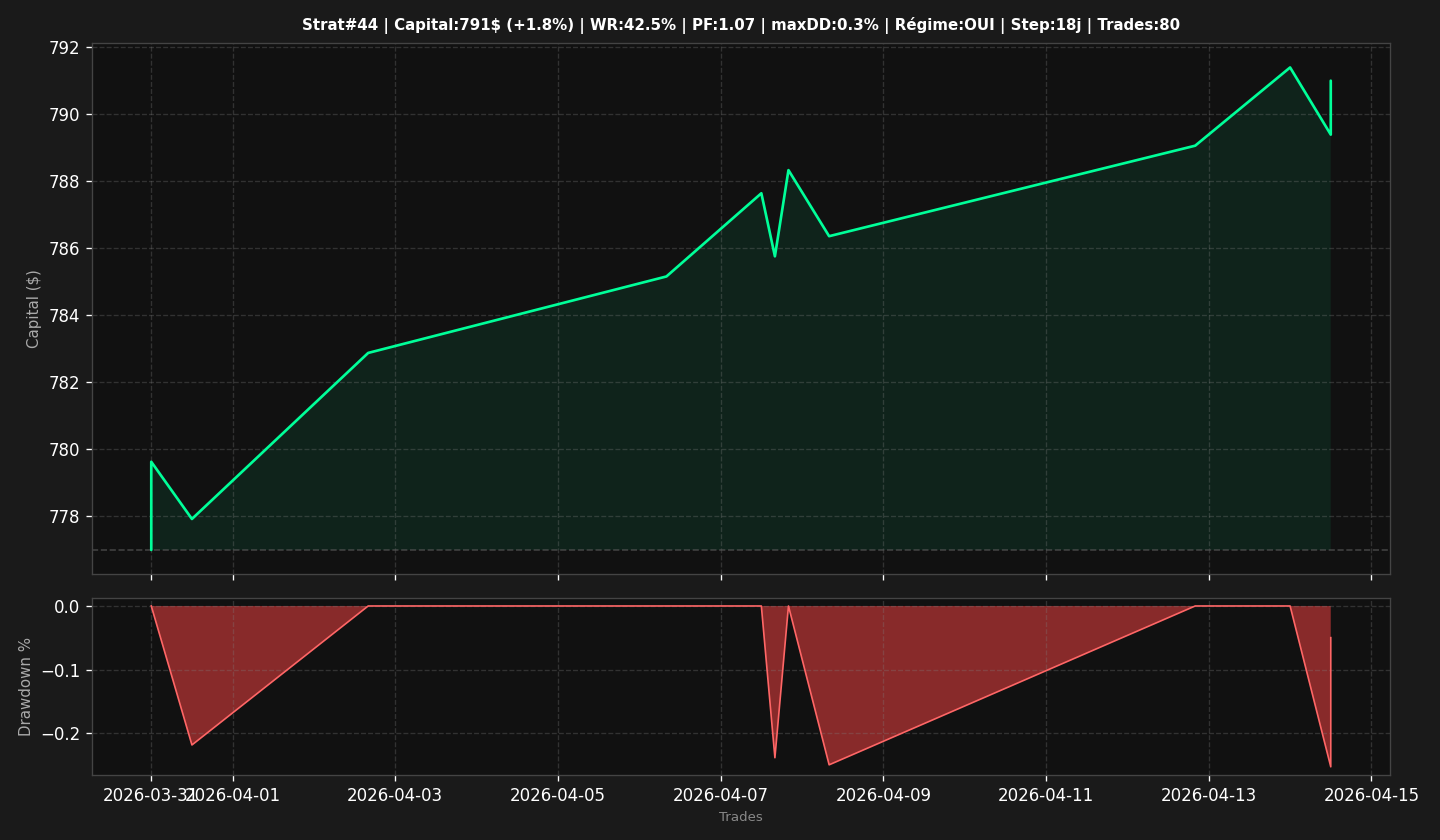Click the 792 tick on the Capital axis
Viewport: 1440px width, 840px height.
[66, 48]
